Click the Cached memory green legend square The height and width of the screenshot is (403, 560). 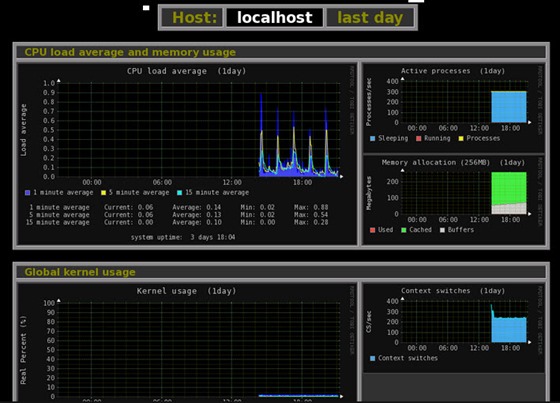[404, 230]
